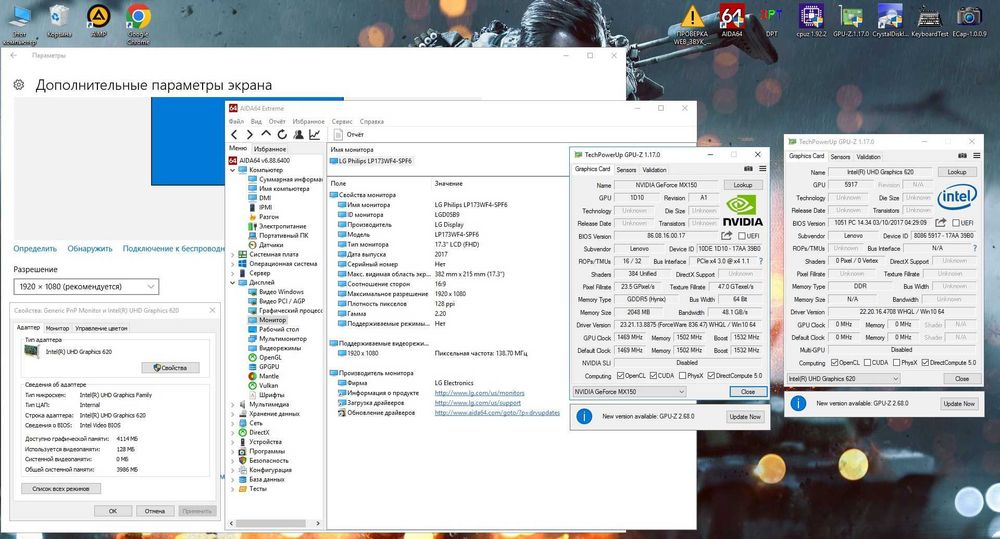Toggle OpenCL checkbox in NVIDIA GPU-Z

(620, 376)
